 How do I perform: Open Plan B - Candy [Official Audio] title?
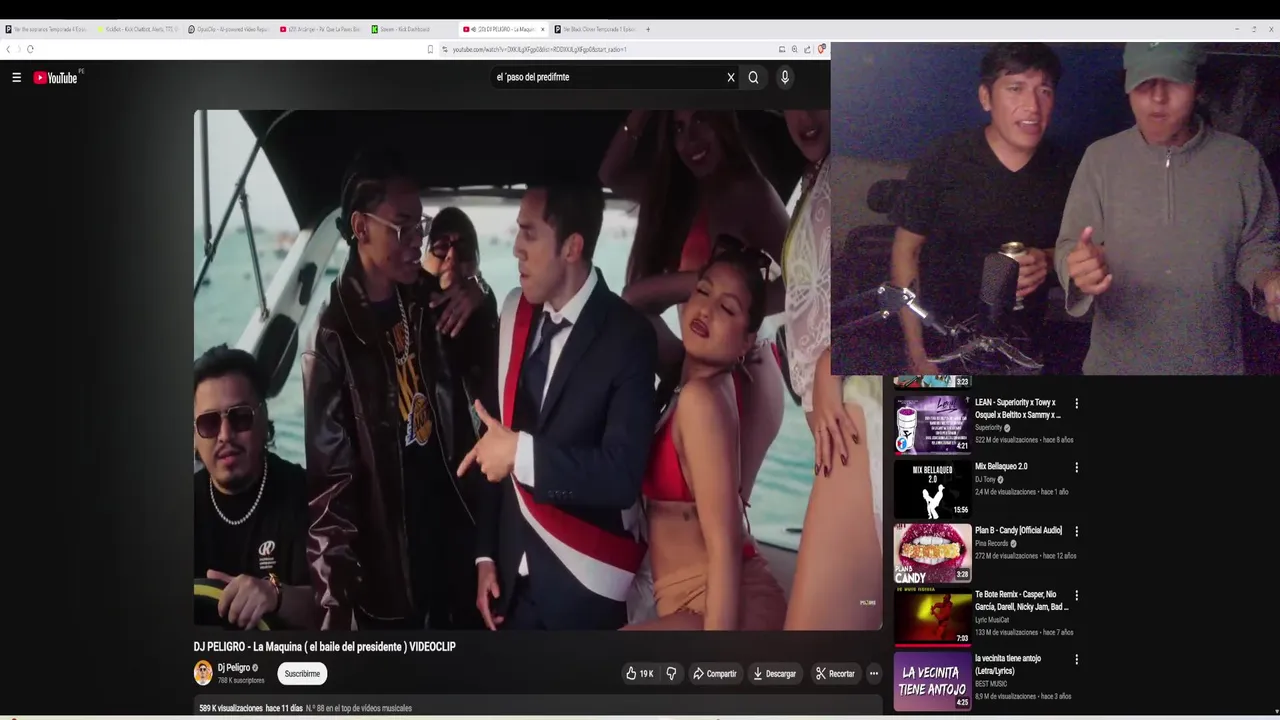(x=1018, y=530)
